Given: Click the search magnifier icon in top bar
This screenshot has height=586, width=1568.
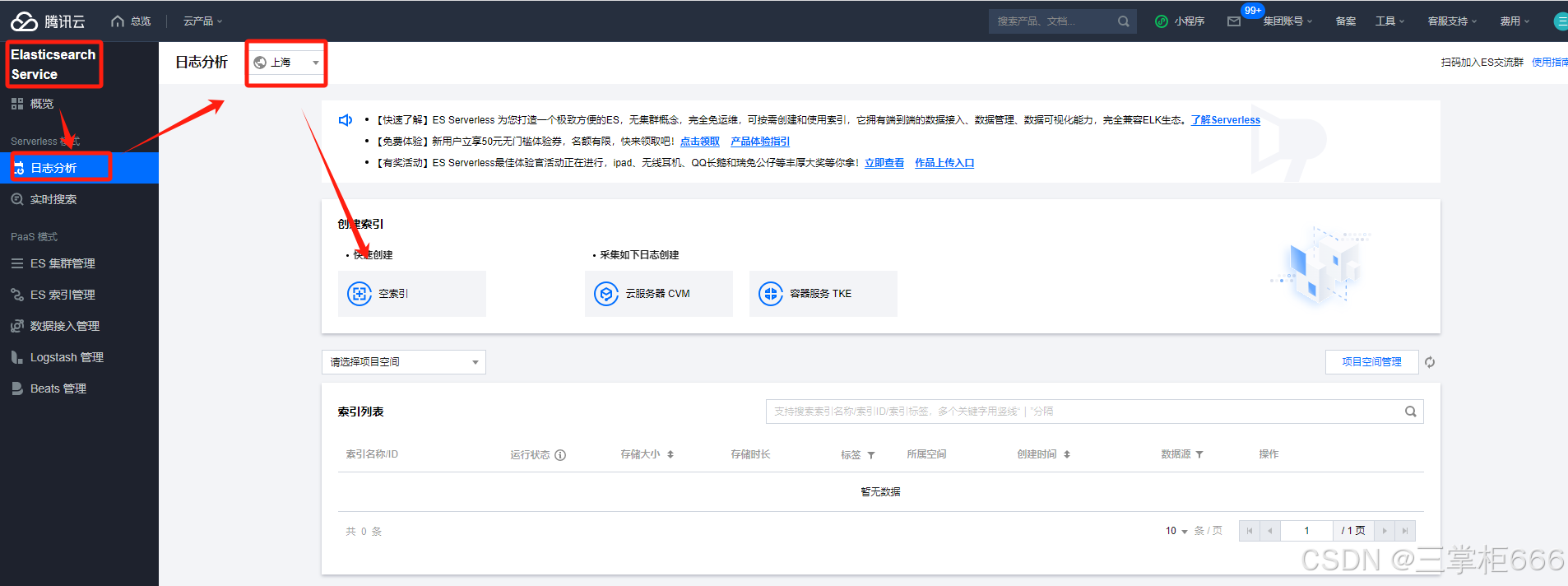Looking at the screenshot, I should coord(1123,21).
